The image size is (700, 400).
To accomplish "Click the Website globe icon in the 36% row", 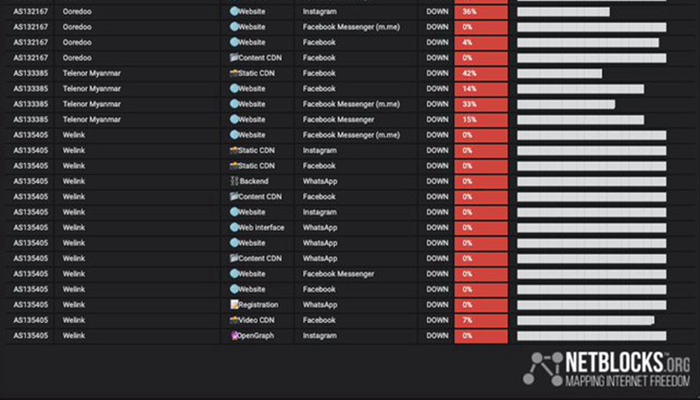I will pyautogui.click(x=235, y=11).
